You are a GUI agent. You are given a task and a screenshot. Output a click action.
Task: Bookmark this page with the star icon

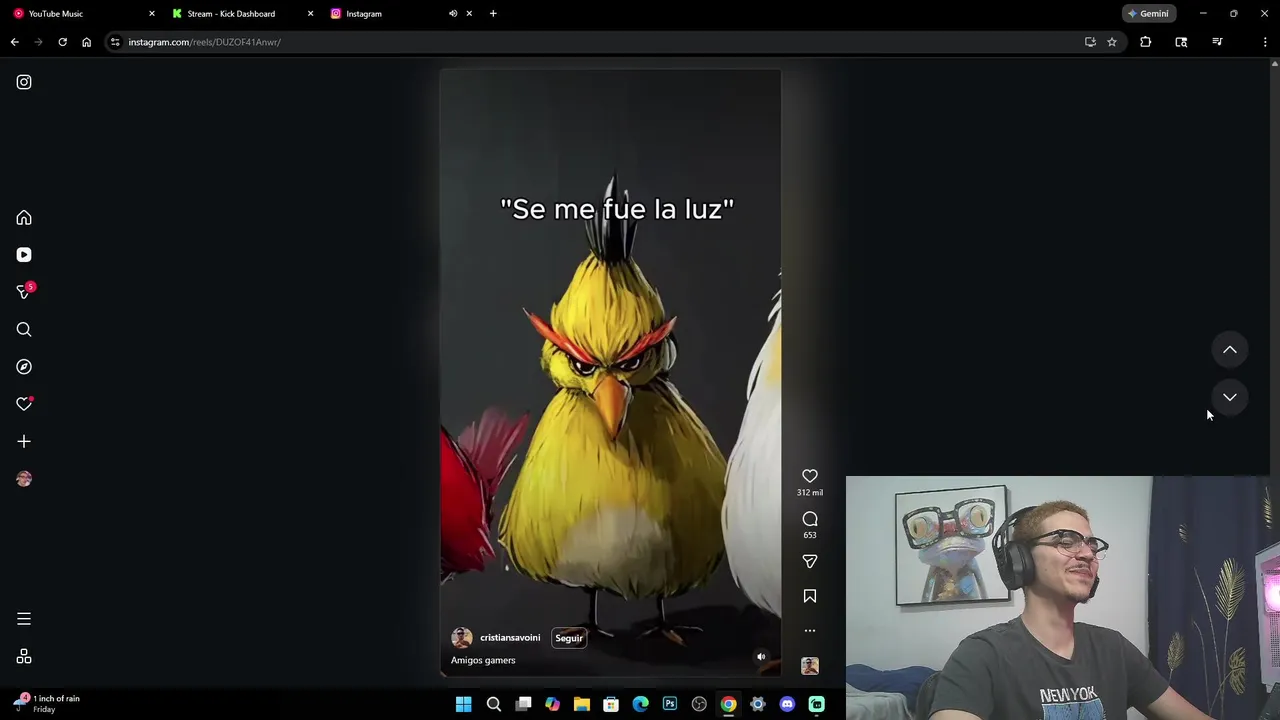pyautogui.click(x=1112, y=42)
